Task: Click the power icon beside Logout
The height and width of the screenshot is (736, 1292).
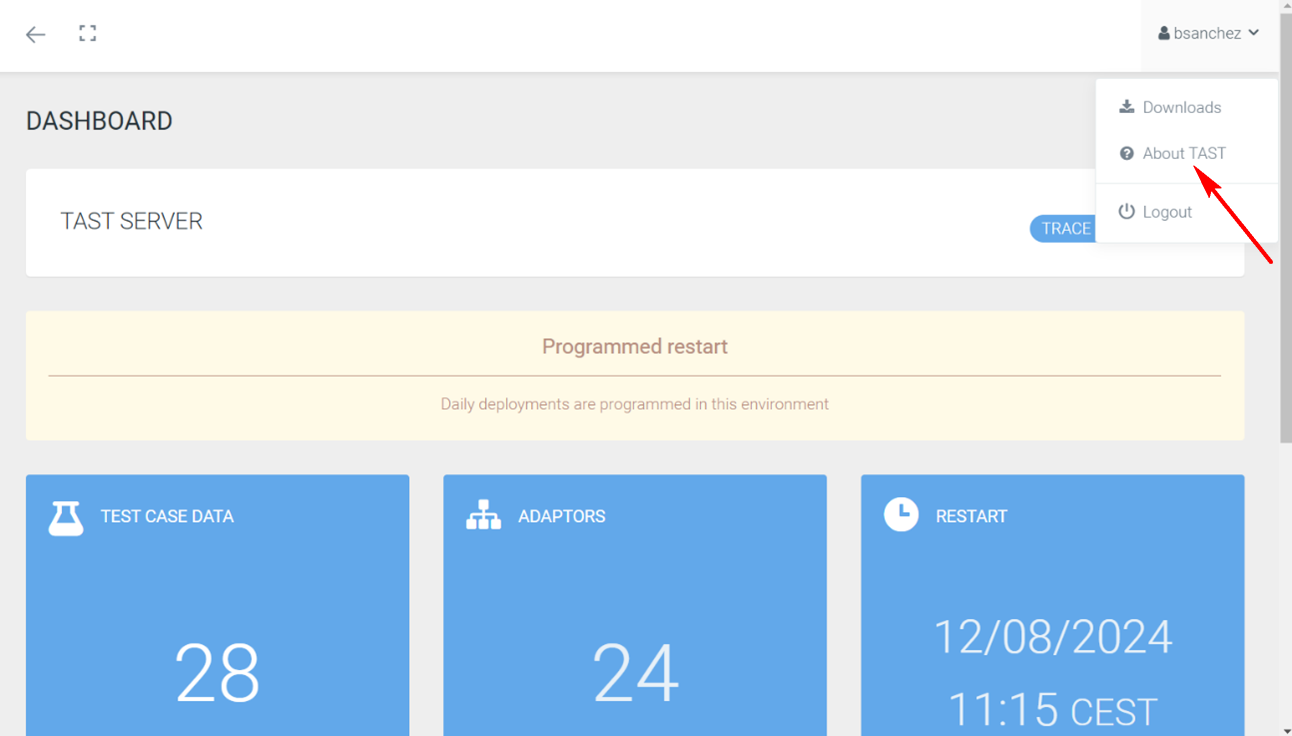Action: (1127, 211)
